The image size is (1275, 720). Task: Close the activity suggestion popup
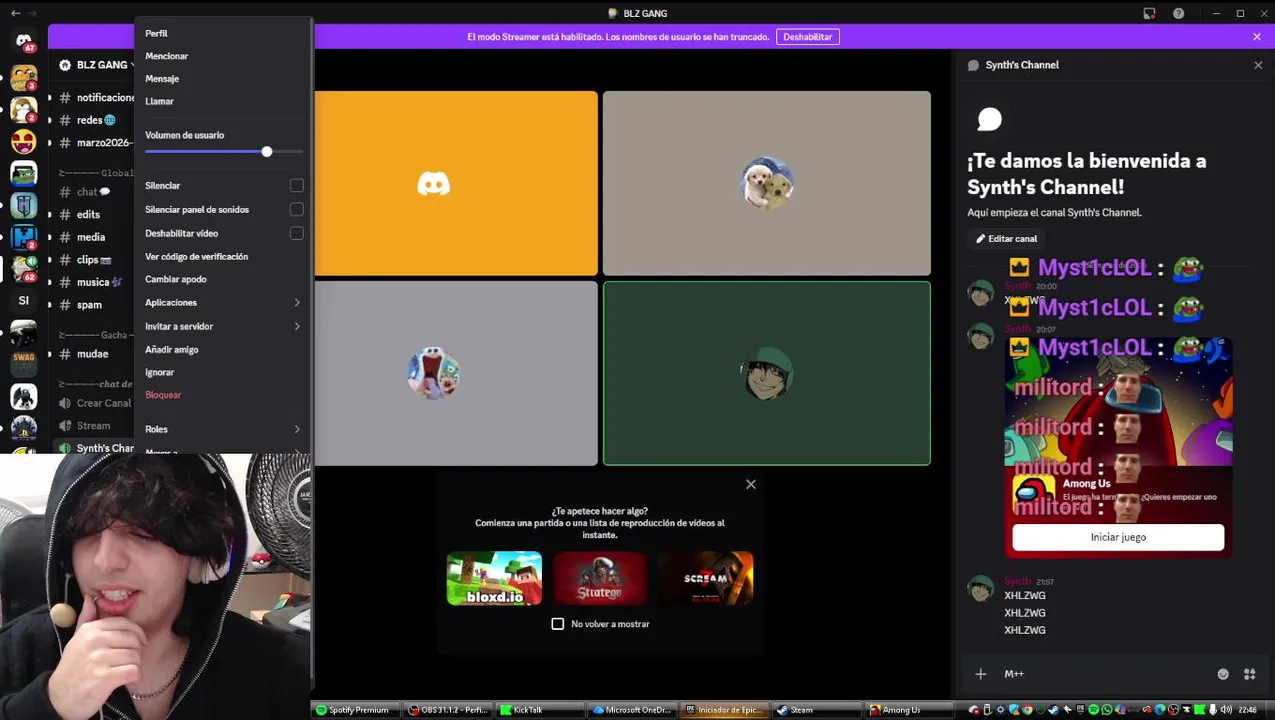coord(751,484)
